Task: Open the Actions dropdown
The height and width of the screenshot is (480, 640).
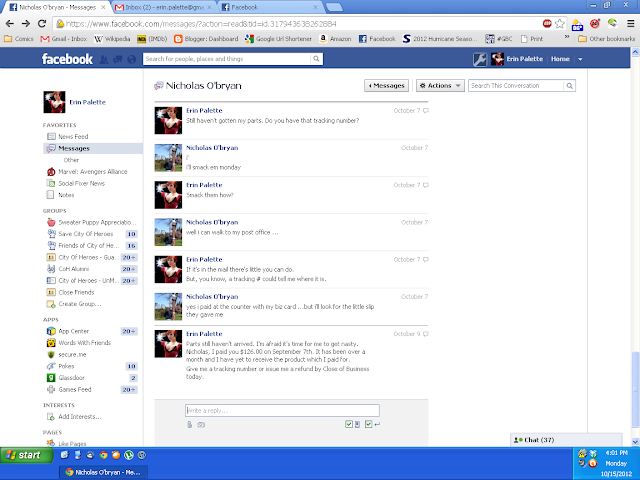Action: pyautogui.click(x=440, y=86)
